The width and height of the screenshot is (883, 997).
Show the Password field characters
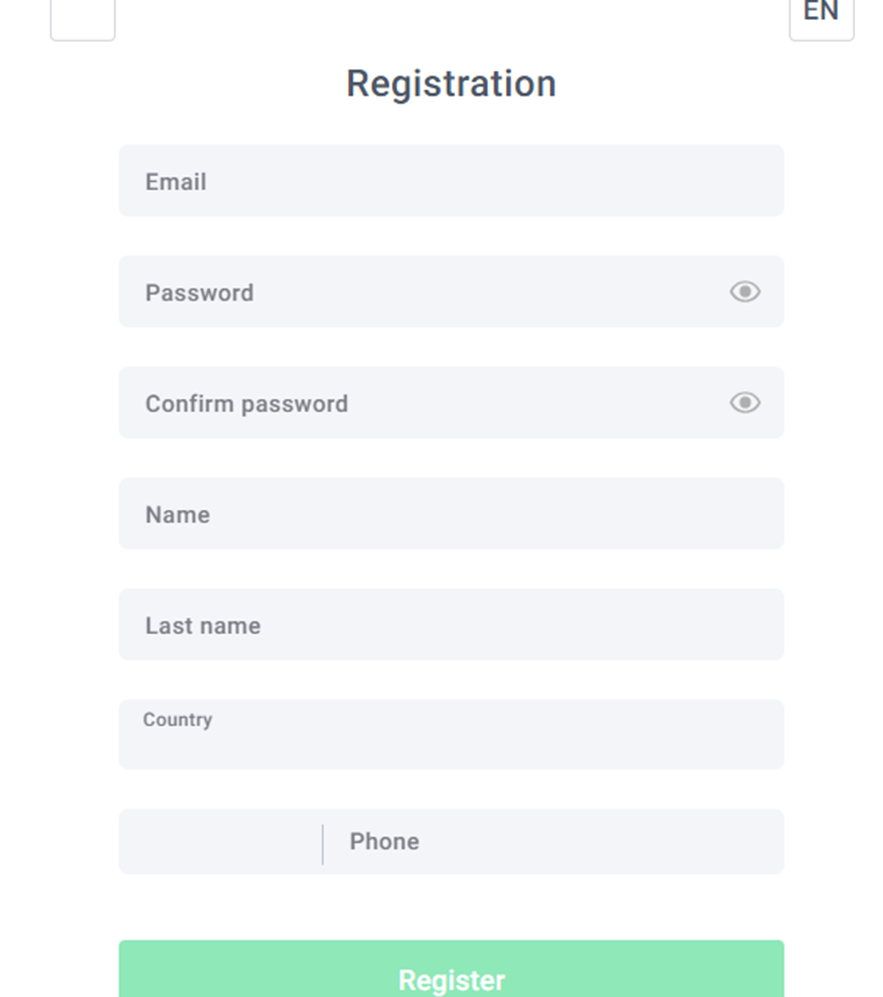coord(744,292)
